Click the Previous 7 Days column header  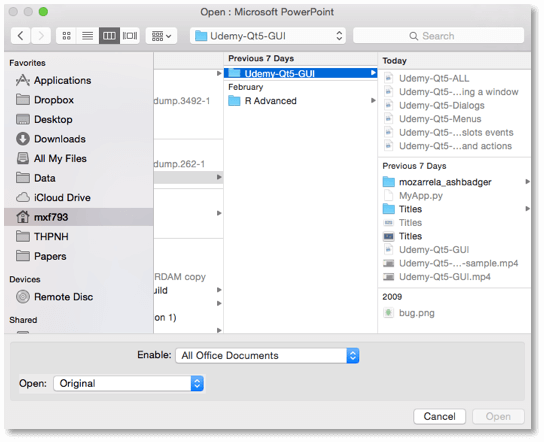[x=261, y=58]
